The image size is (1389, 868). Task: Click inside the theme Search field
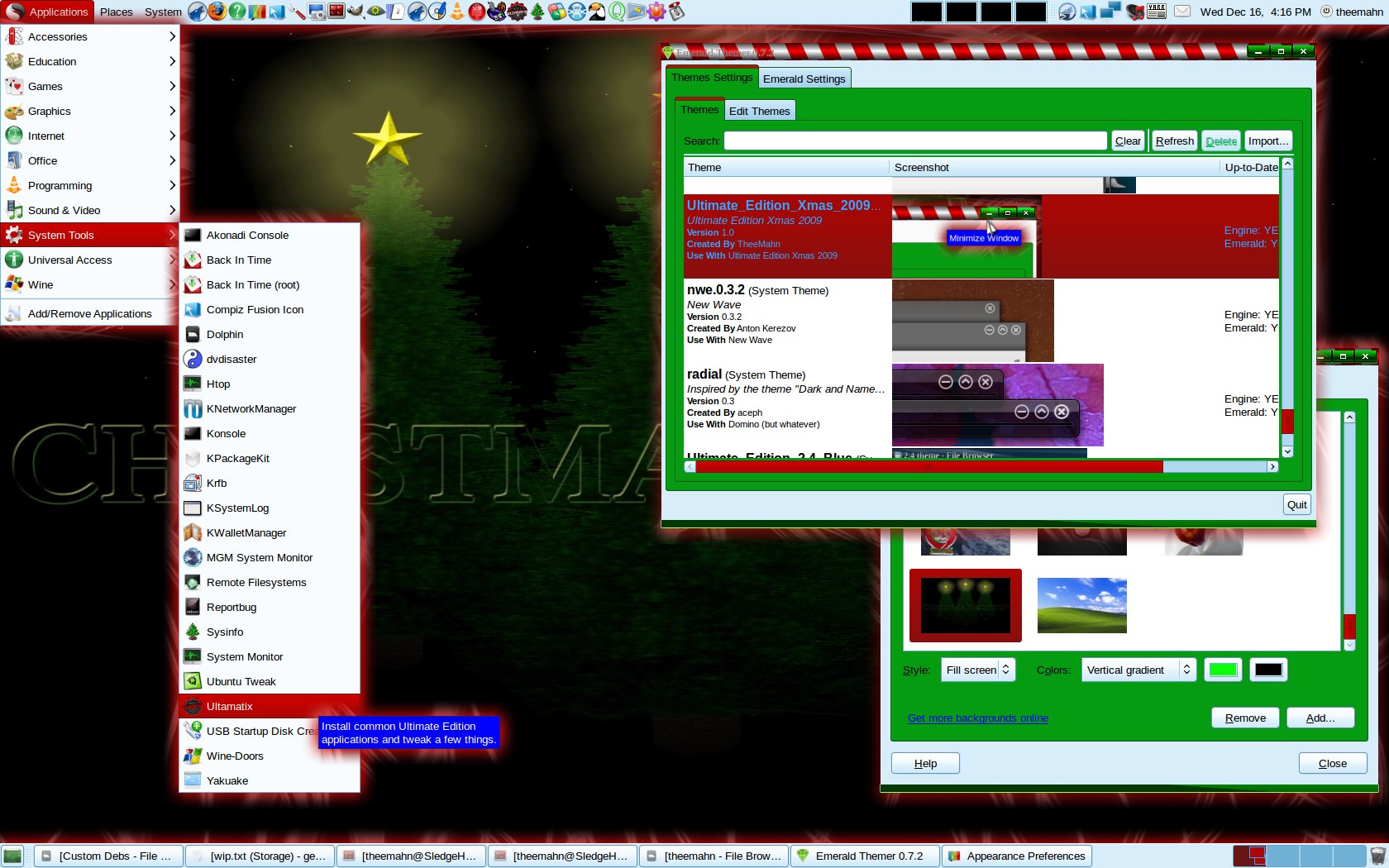[915, 141]
